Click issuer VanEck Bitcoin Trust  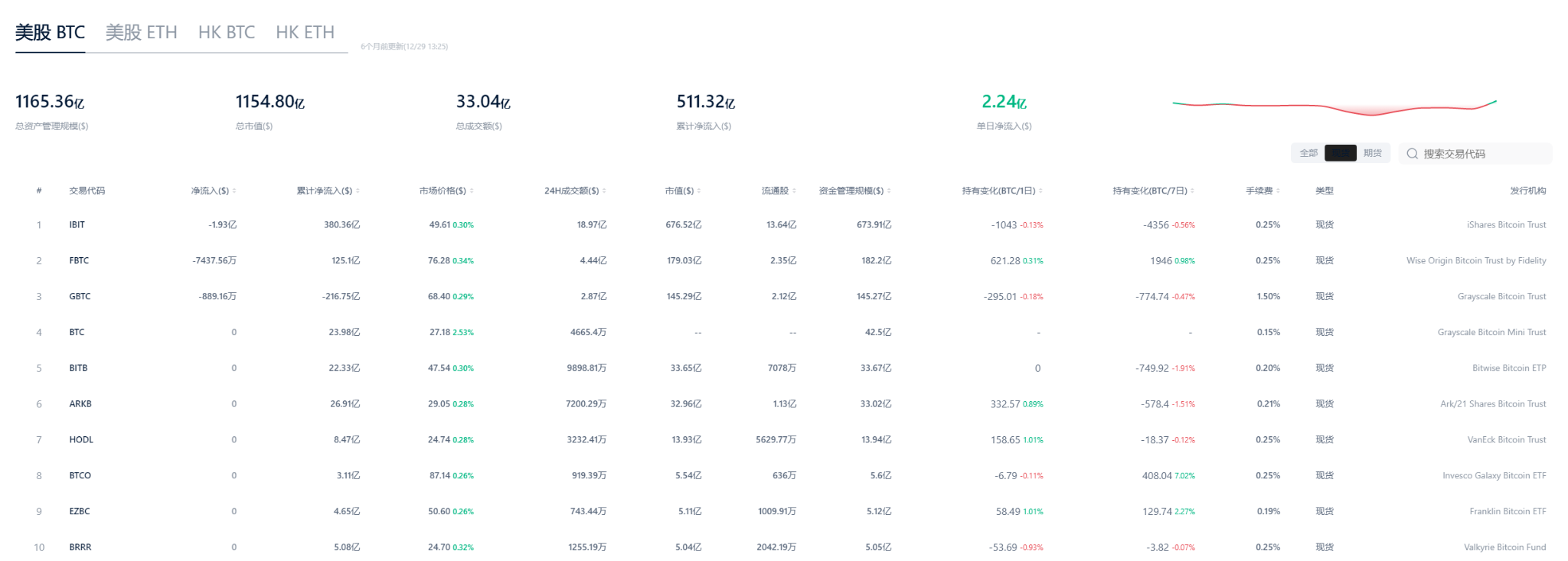[x=1507, y=440]
